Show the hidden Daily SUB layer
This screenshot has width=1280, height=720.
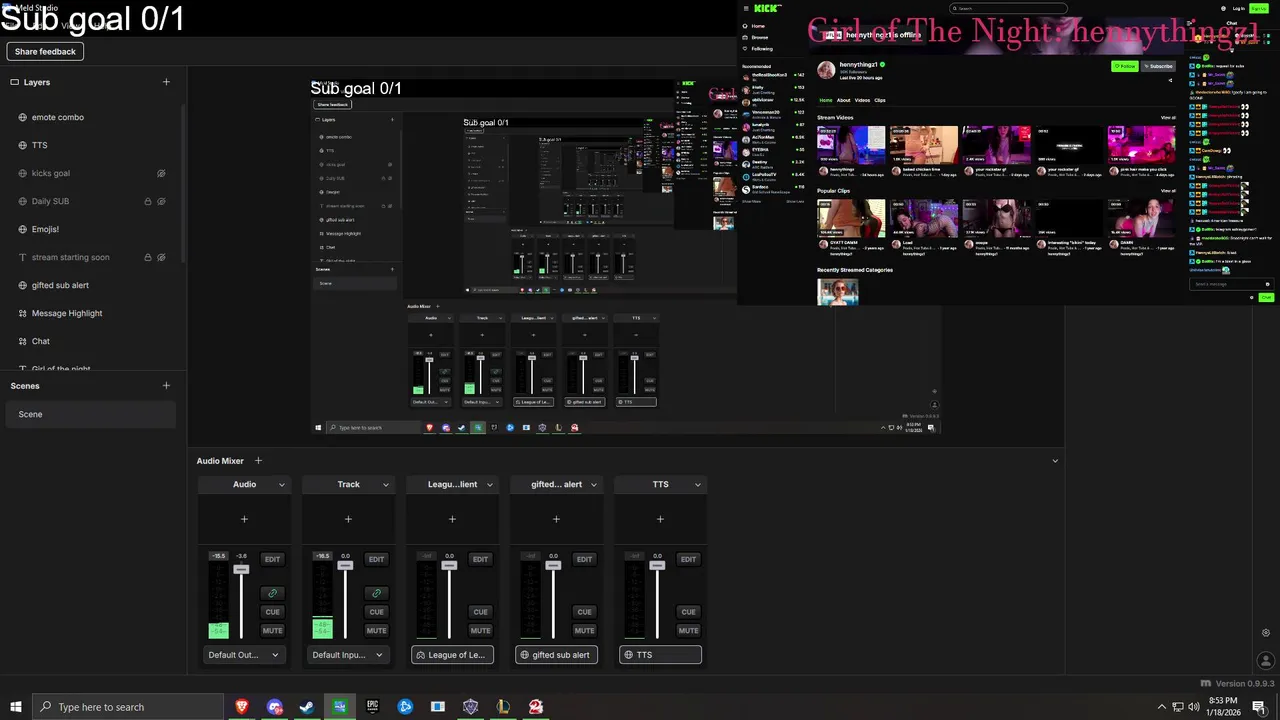coord(160,201)
